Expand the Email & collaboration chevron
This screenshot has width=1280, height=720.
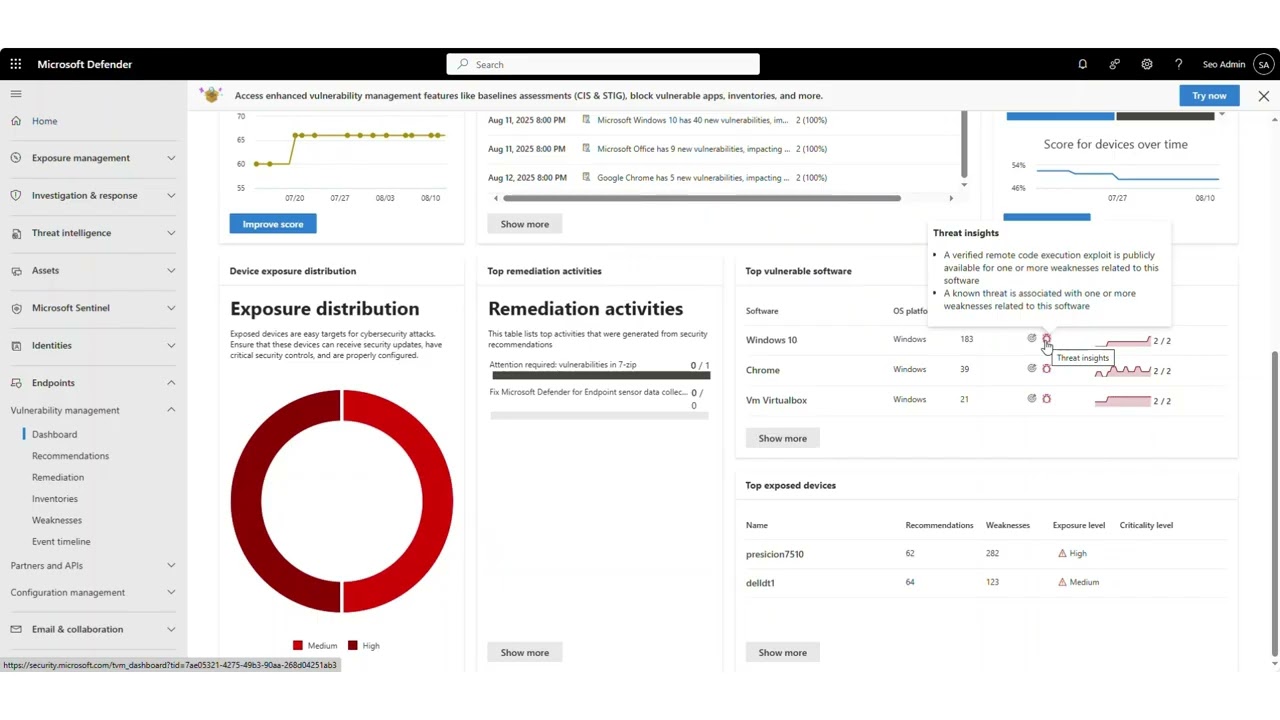[x=171, y=629]
